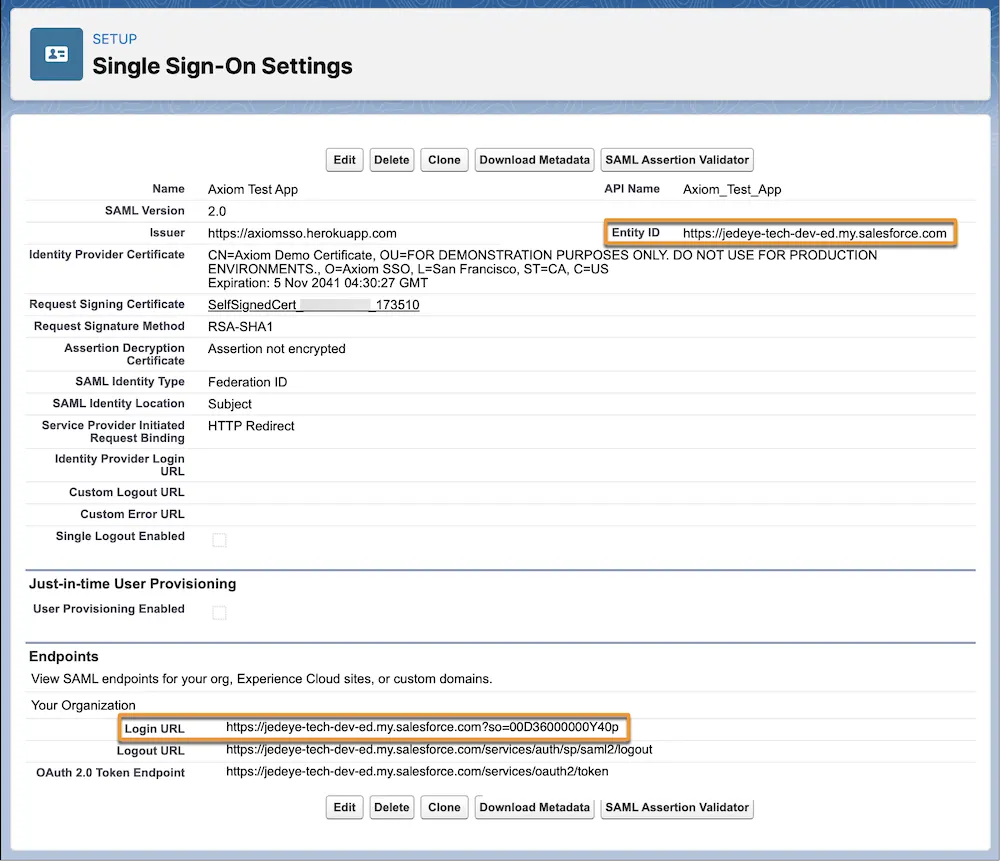Open the bottom SAML Assertion Validator

pyautogui.click(x=677, y=807)
